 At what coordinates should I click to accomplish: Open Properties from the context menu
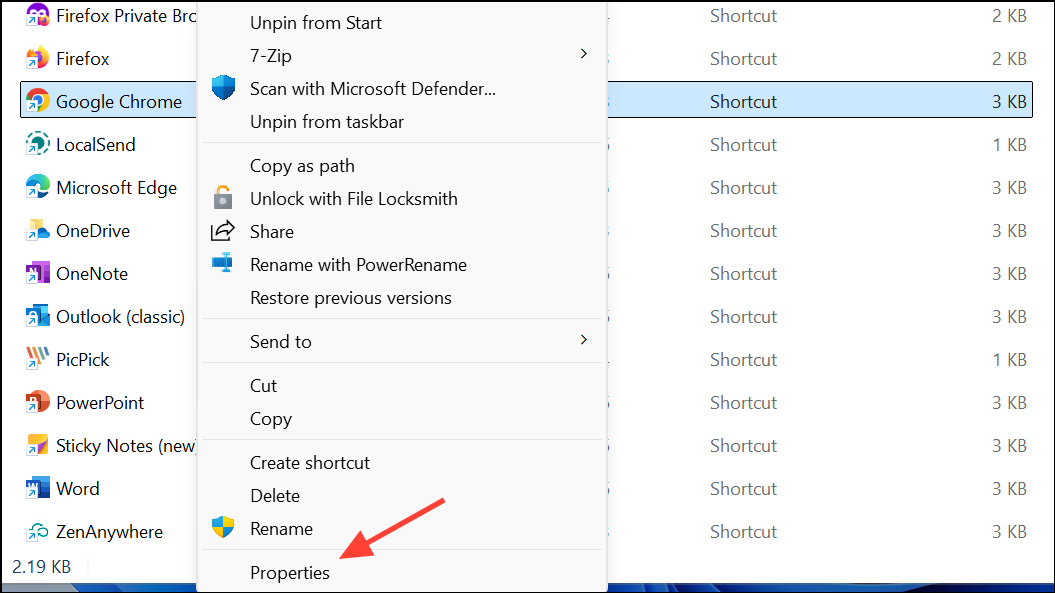[290, 573]
